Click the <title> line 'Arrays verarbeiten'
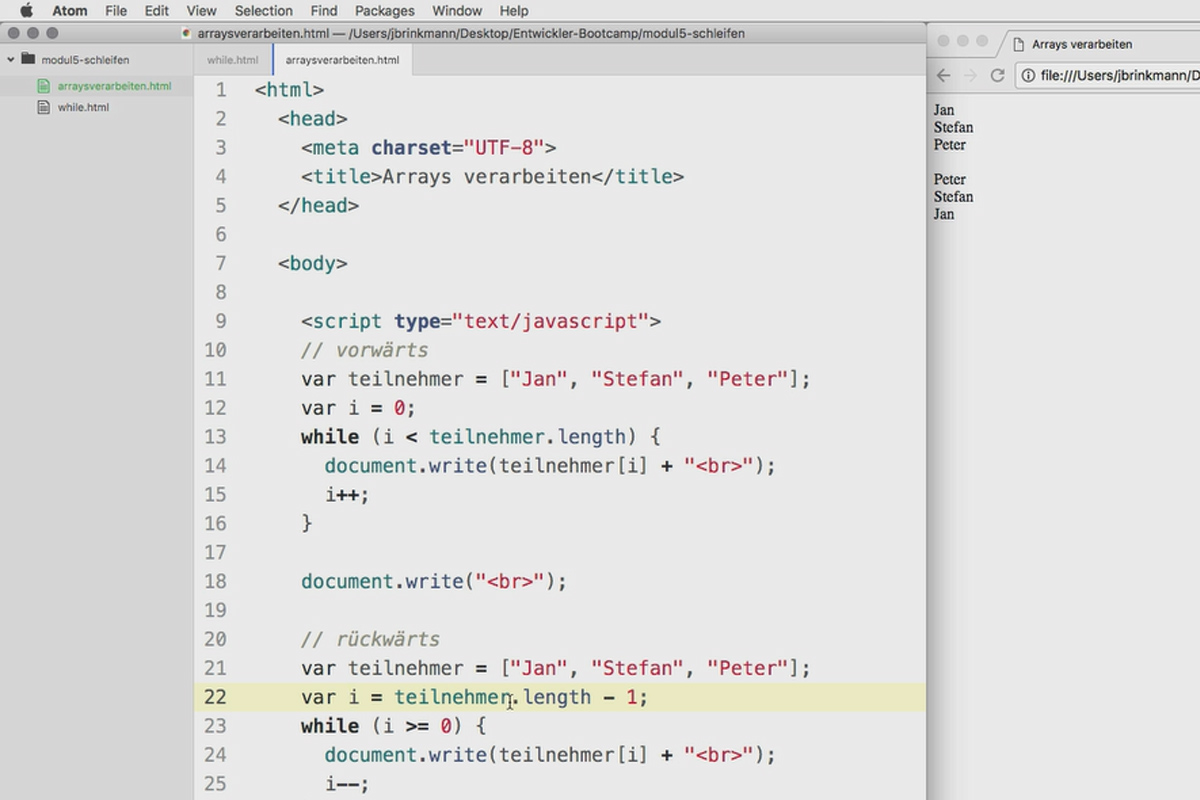1200x800 pixels. [x=492, y=177]
